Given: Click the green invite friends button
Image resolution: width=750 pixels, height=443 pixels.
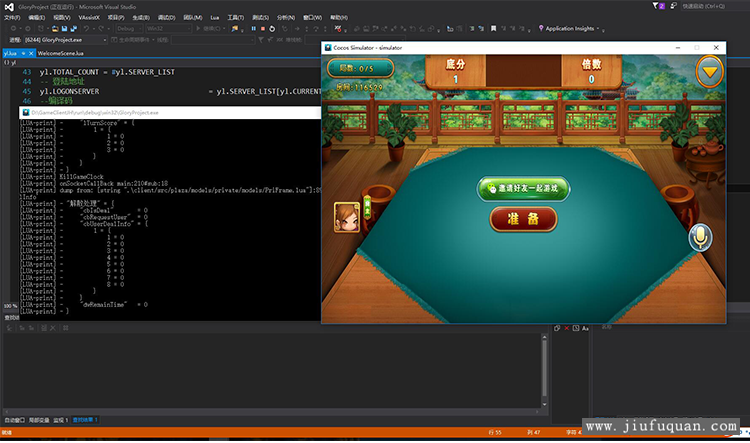Looking at the screenshot, I should coord(524,188).
